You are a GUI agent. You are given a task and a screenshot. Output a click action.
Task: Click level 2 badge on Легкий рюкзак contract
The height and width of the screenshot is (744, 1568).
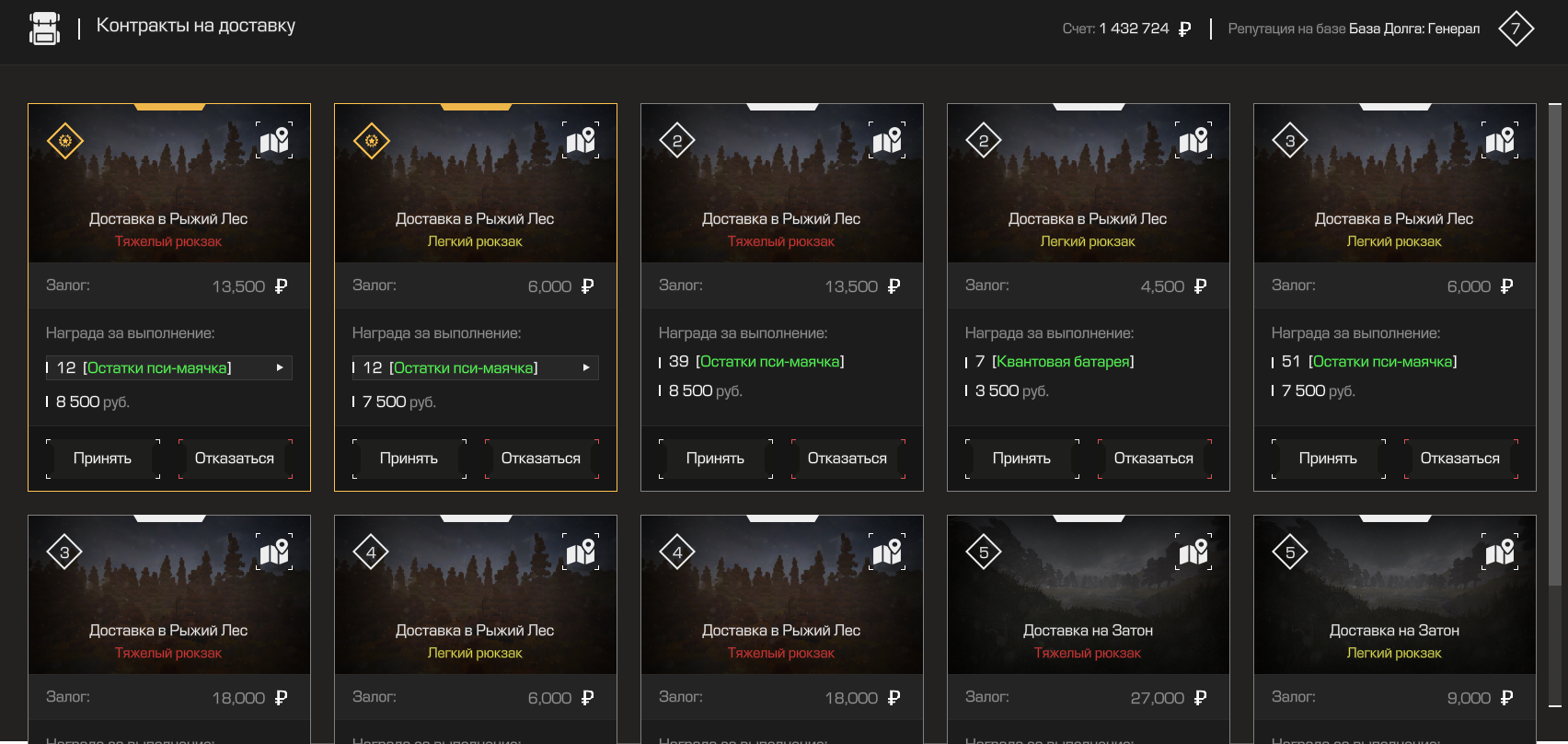(984, 141)
